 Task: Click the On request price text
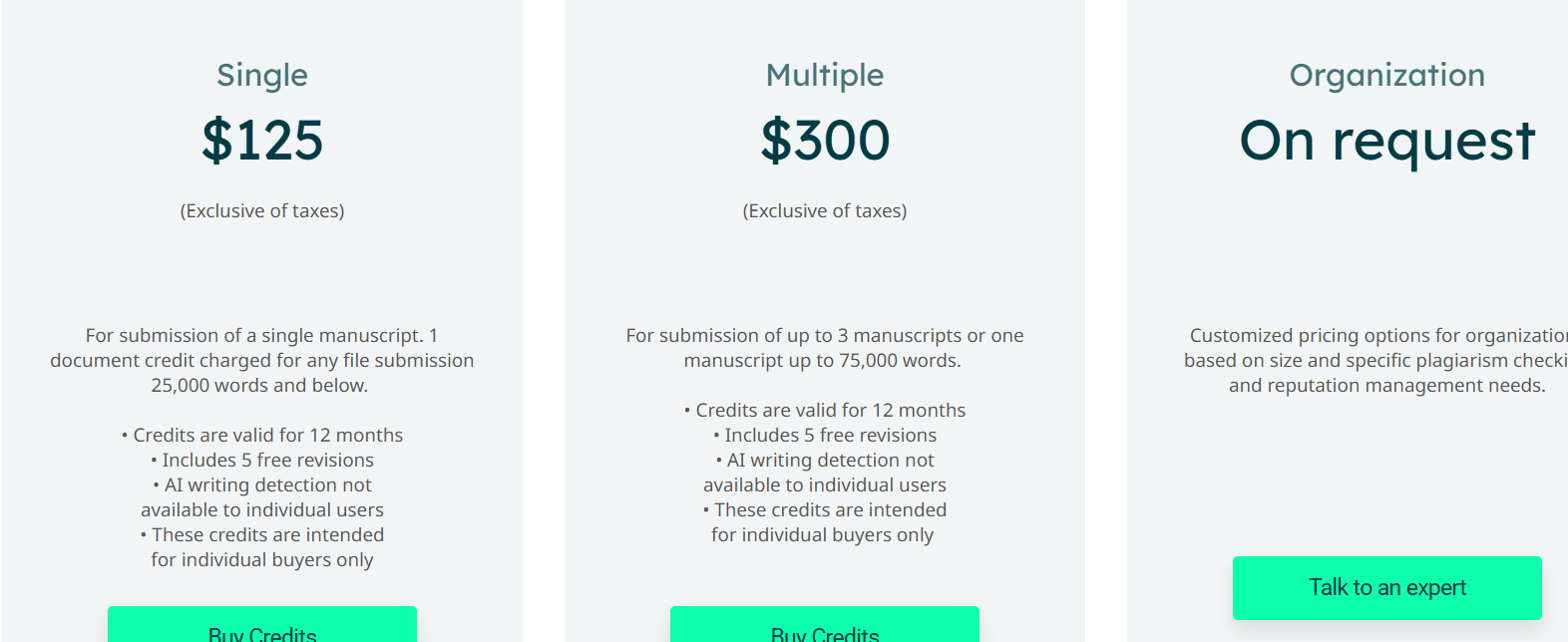pos(1386,140)
